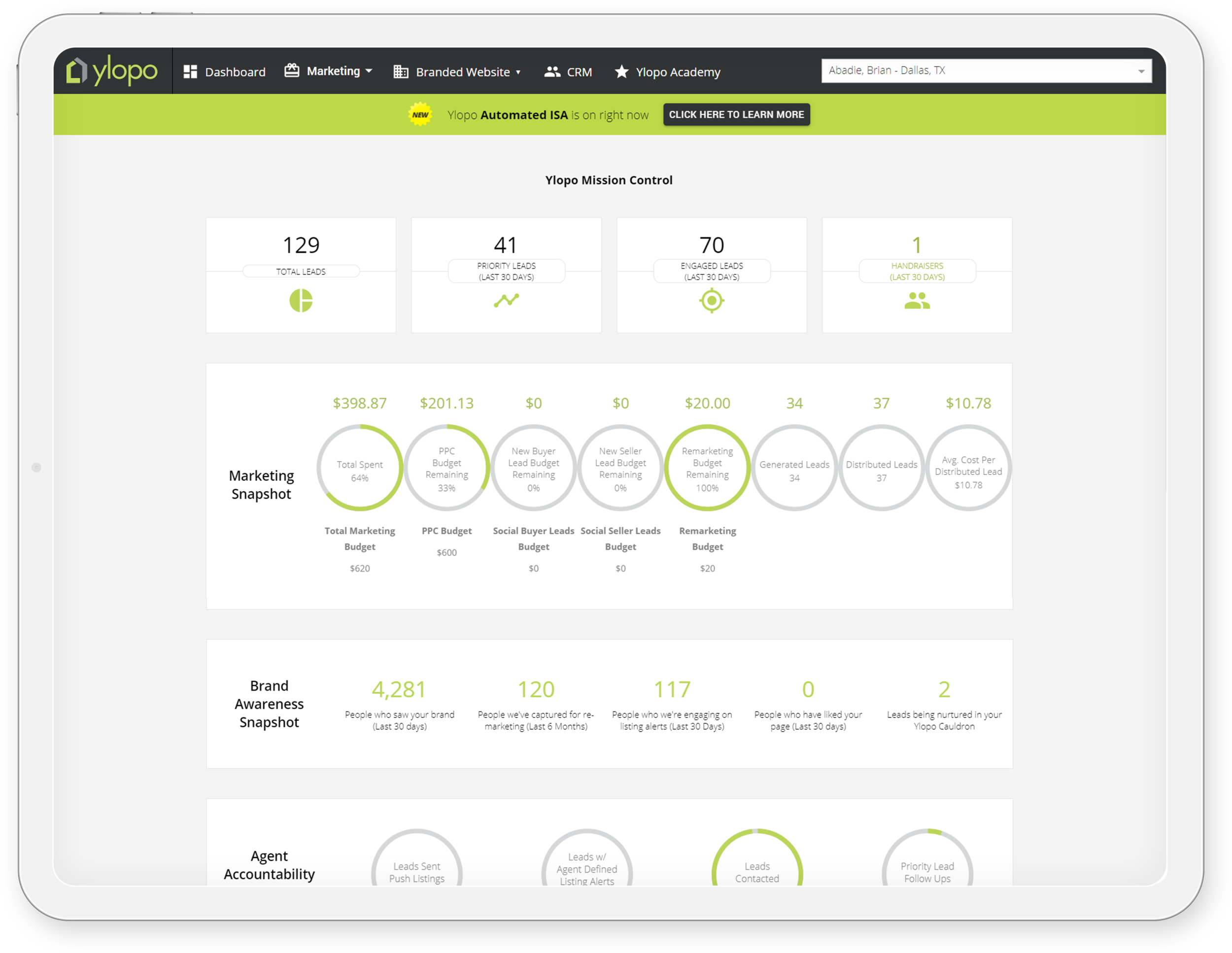Click the Priority Lead Follow Ups ring
Screen dimensions: 1232x953
pyautogui.click(x=928, y=858)
